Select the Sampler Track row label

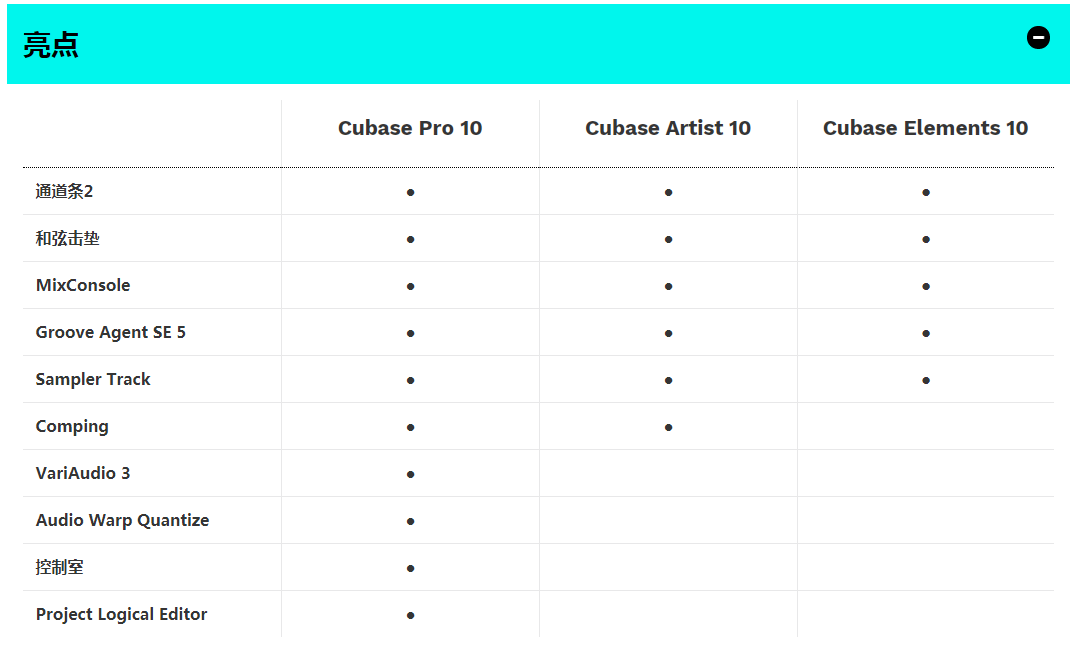(x=93, y=380)
